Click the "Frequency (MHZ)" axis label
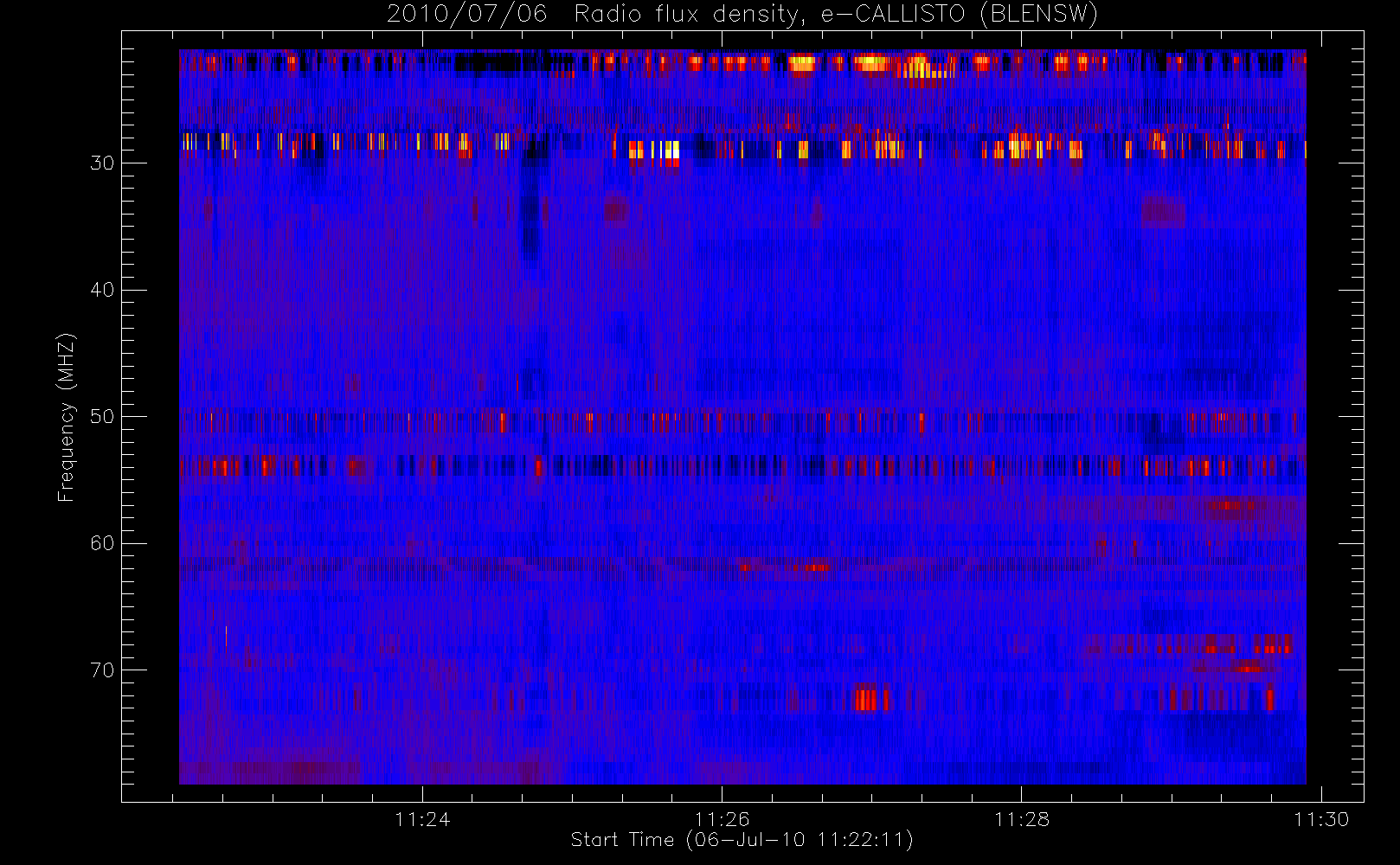Screen dimensions: 1400x865 [67, 417]
